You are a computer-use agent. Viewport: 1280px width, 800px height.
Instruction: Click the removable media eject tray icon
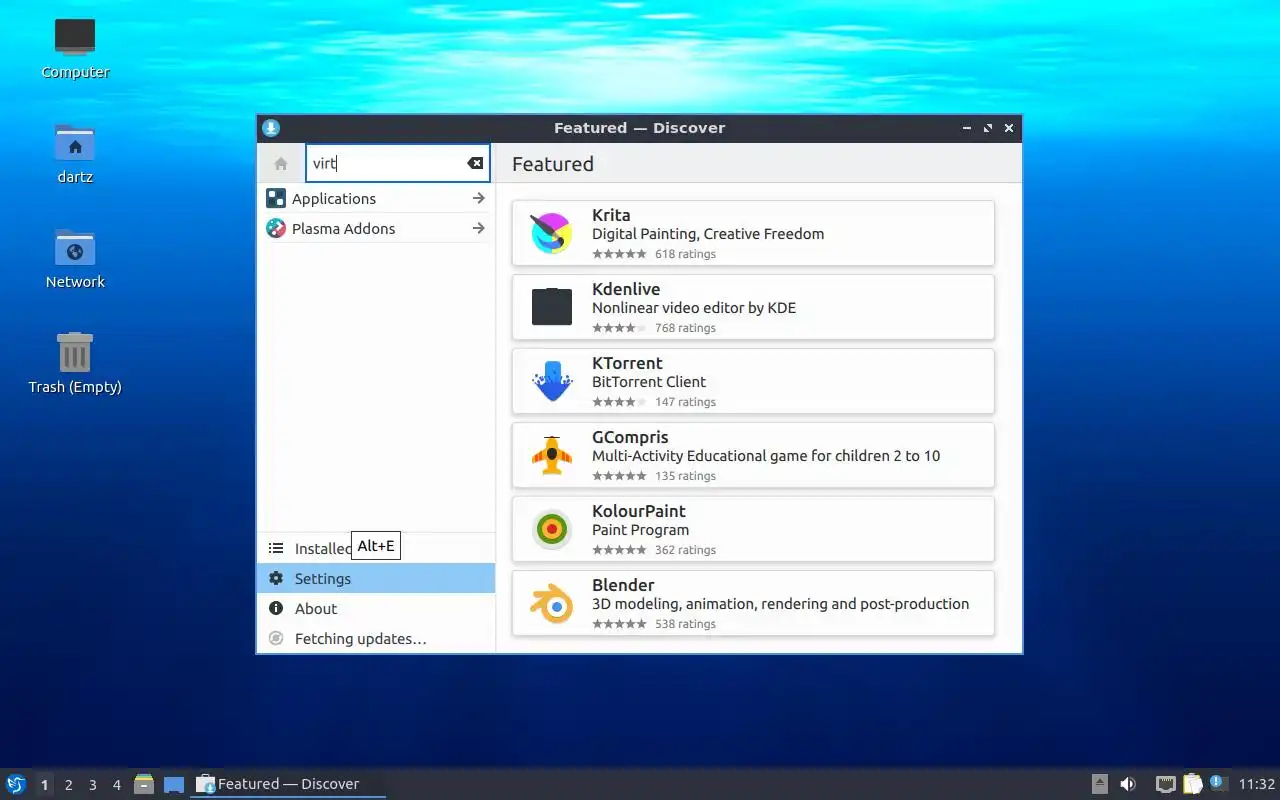1100,784
